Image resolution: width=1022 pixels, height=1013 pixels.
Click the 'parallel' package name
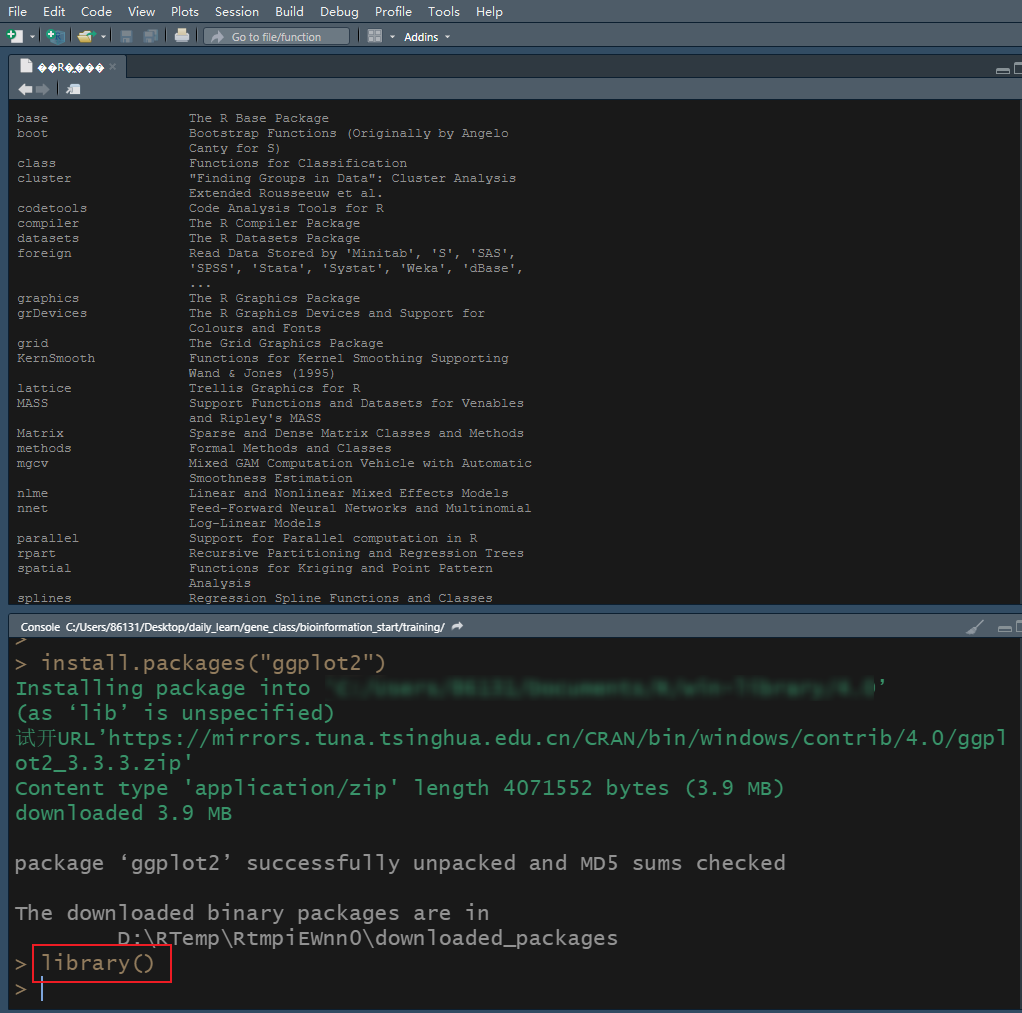[x=48, y=538]
